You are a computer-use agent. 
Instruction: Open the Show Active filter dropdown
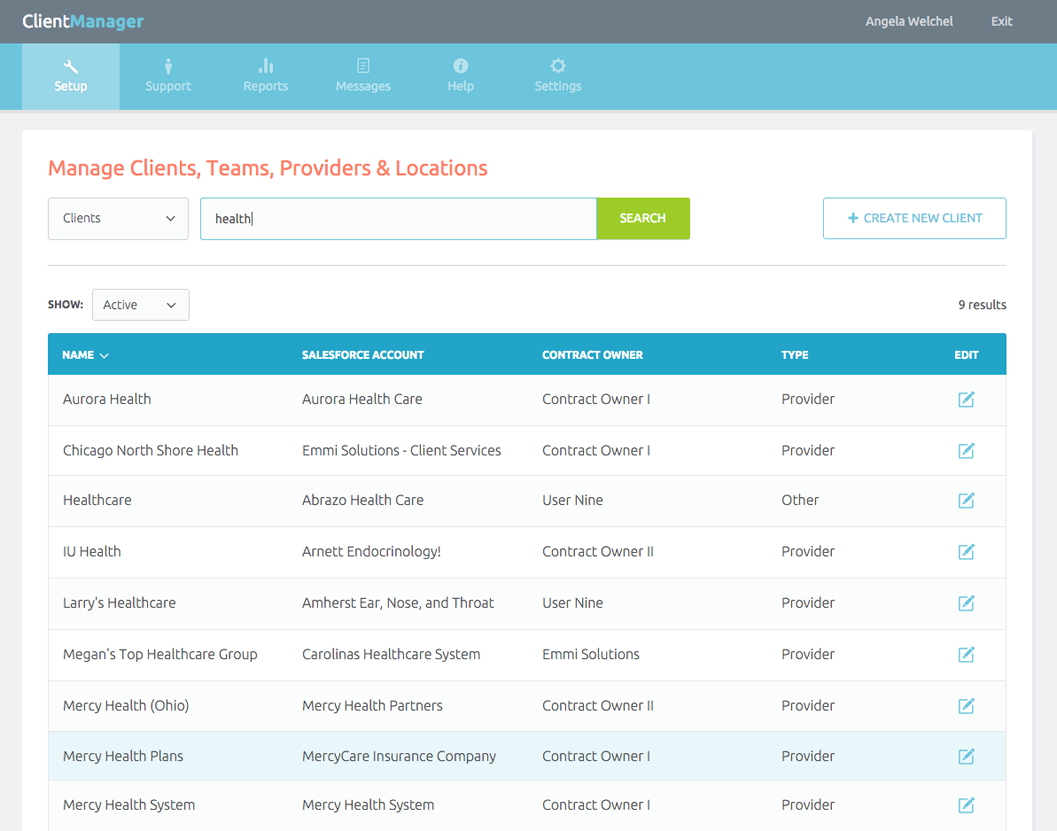(140, 305)
